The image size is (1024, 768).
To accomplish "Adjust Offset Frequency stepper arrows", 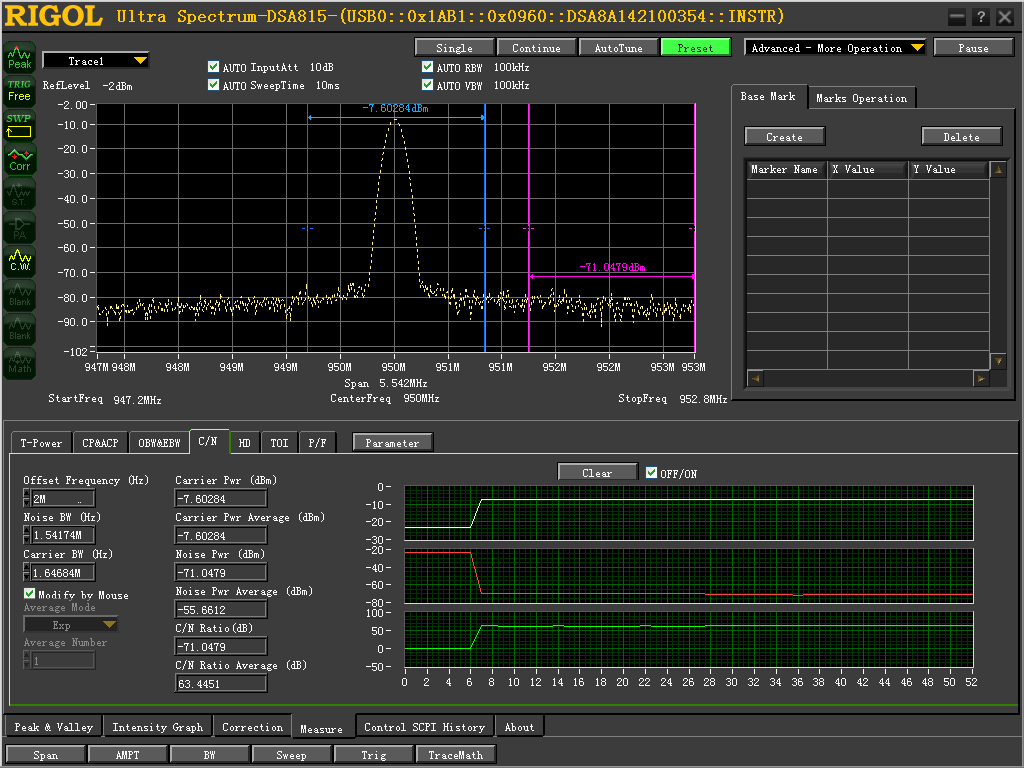I will point(27,498).
